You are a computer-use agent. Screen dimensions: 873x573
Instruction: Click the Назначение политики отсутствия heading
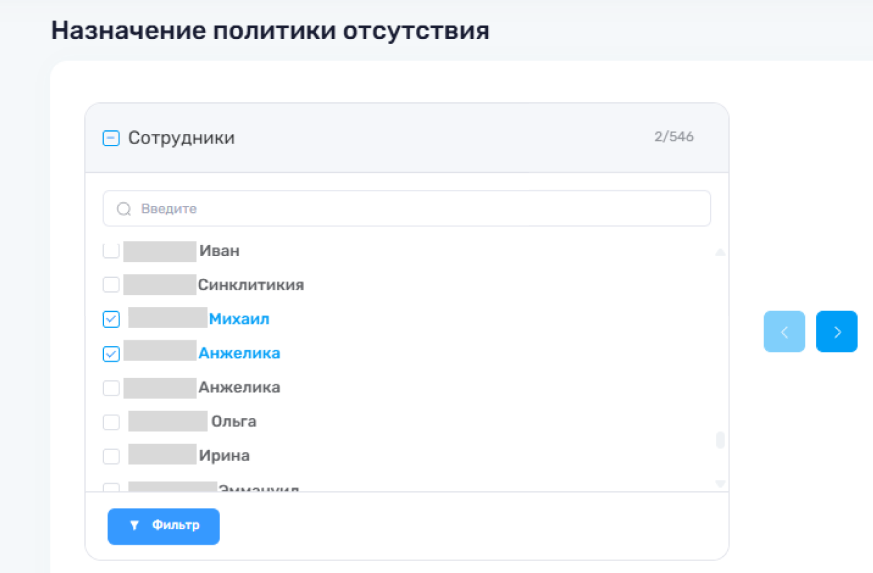(x=270, y=30)
